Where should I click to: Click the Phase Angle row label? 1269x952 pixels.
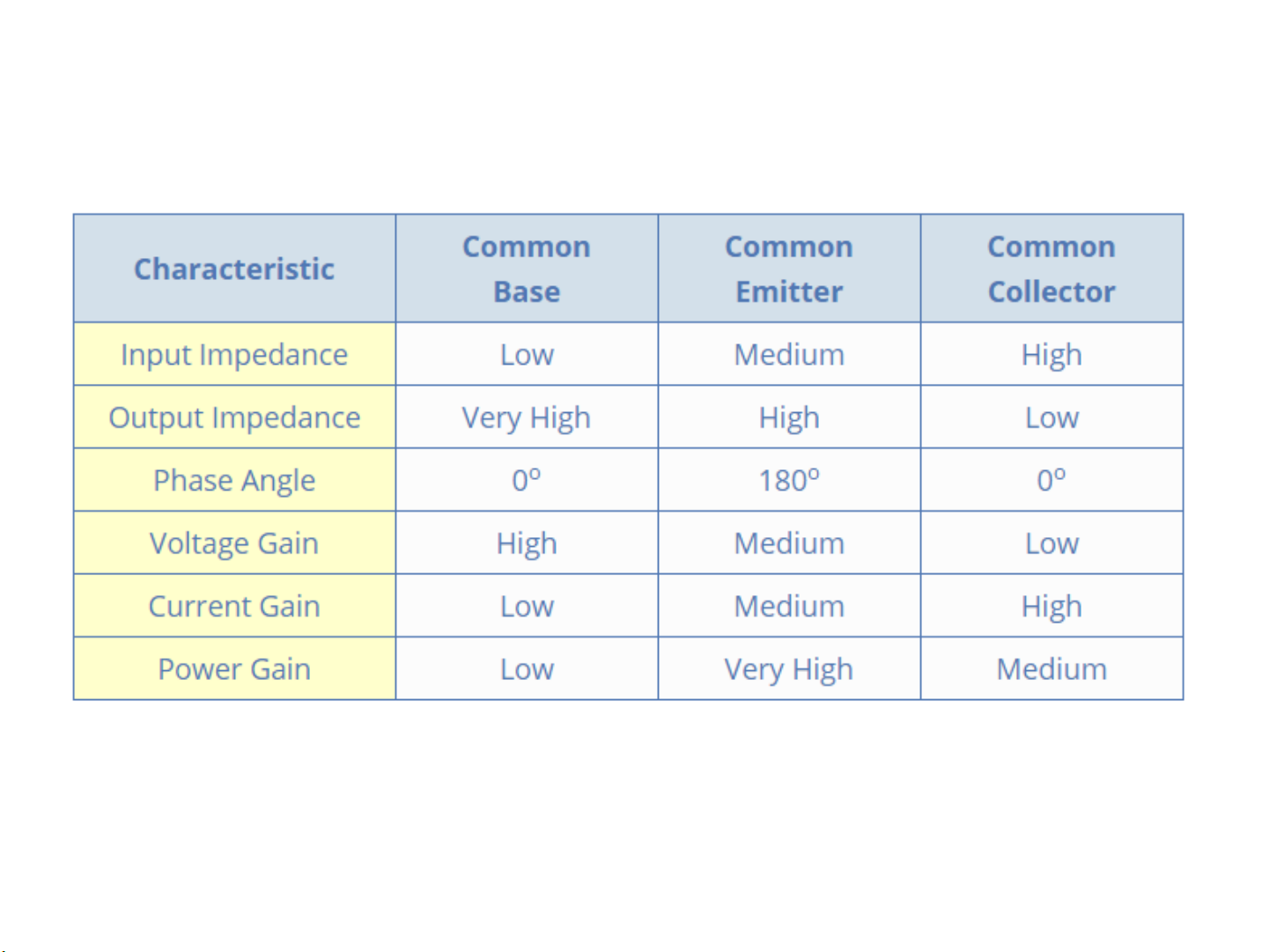[x=234, y=480]
